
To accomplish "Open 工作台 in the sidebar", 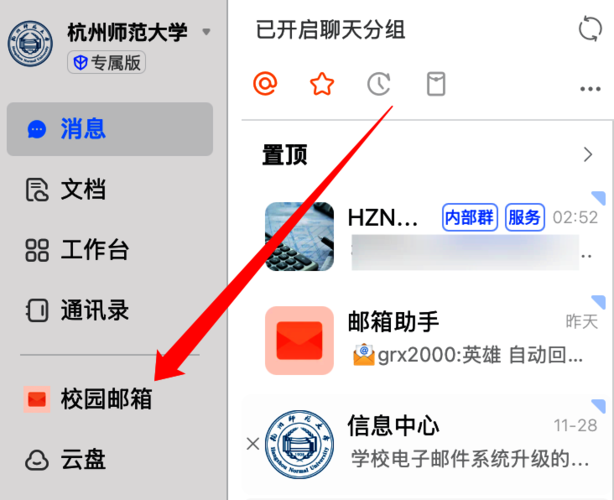I will (x=110, y=250).
